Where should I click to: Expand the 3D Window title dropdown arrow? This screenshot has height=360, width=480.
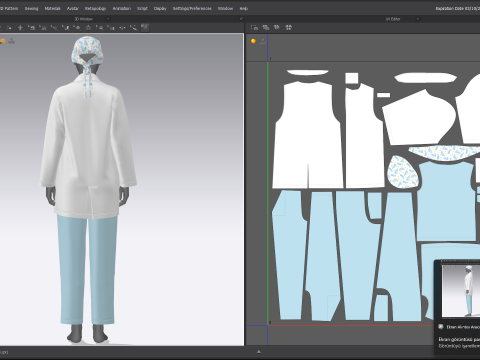point(108,19)
